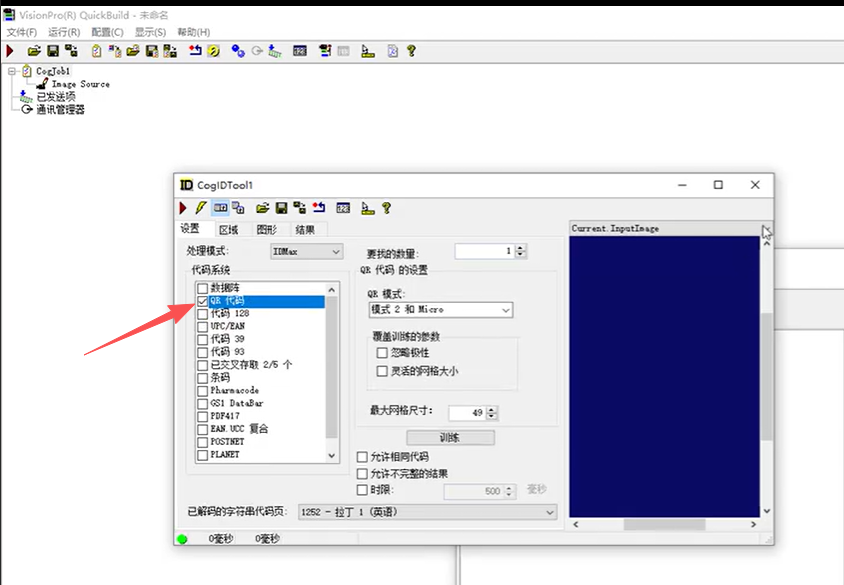Screen dimensions: 844x585
Task: Click the posted items icon in main toolbar
Action: [x=275, y=51]
